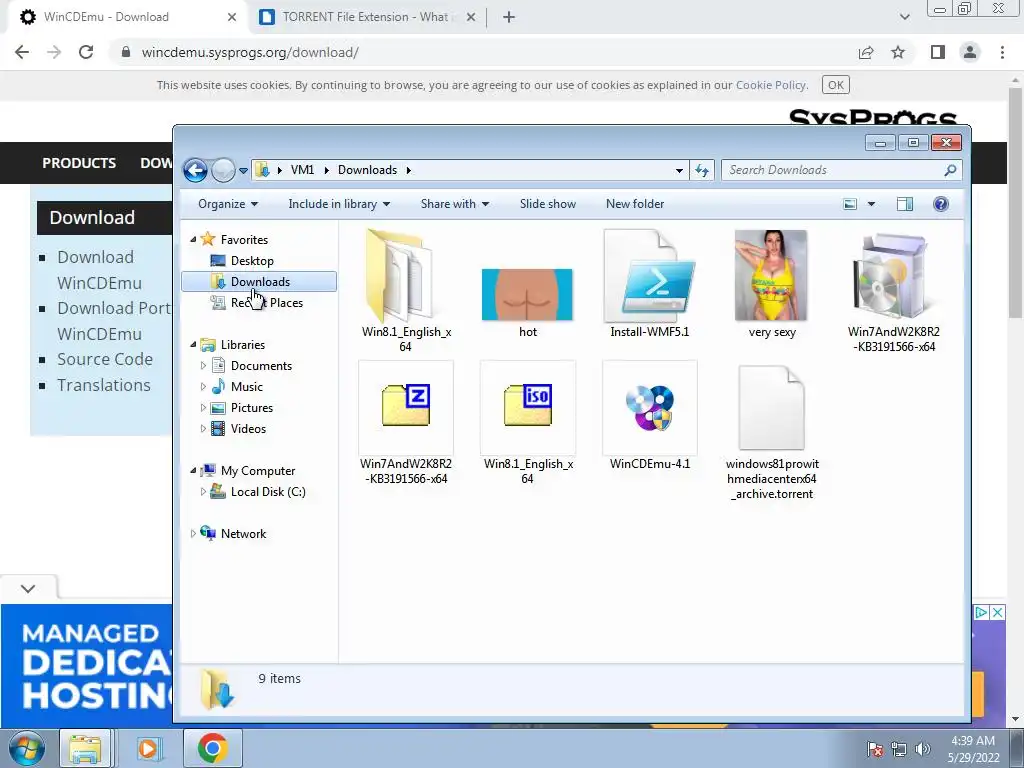The height and width of the screenshot is (768, 1024).
Task: Expand the Pictures library
Action: click(203, 408)
